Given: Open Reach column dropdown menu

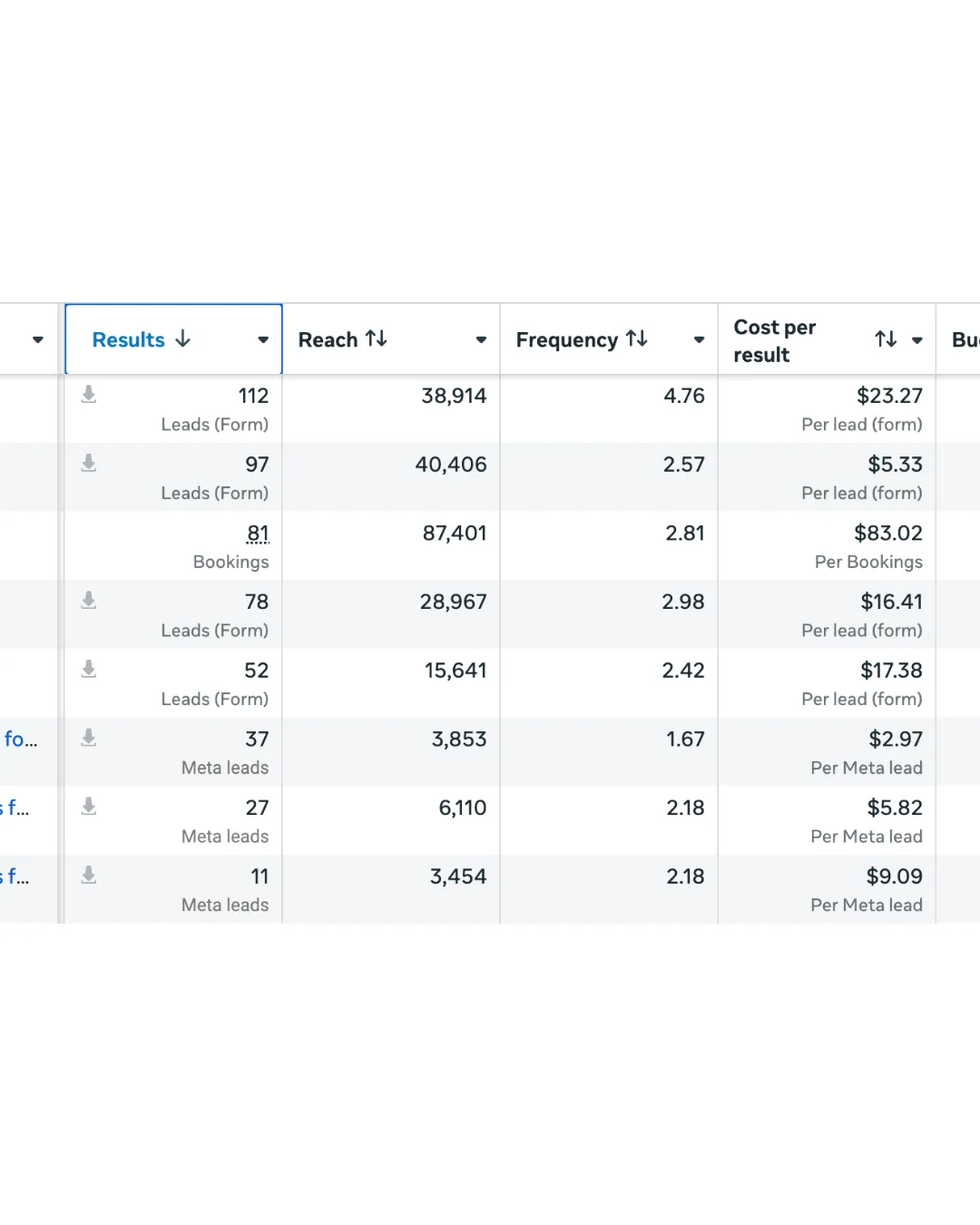Looking at the screenshot, I should [x=481, y=340].
